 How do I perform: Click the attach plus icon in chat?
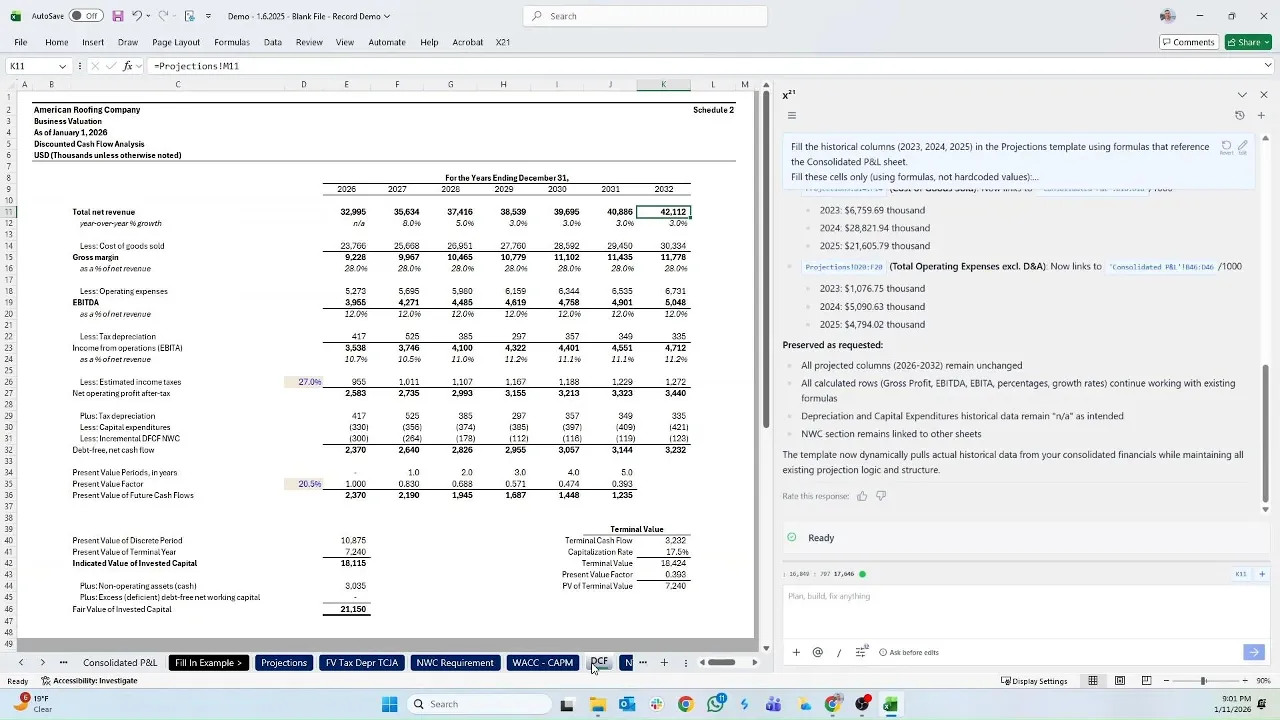796,652
